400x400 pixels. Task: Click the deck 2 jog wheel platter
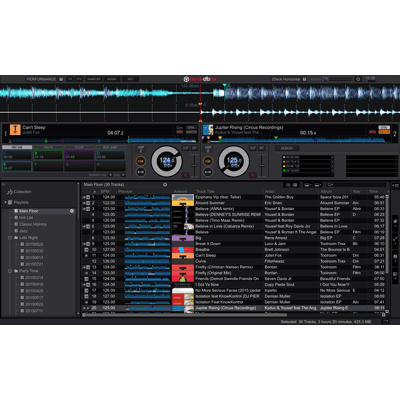click(x=234, y=161)
